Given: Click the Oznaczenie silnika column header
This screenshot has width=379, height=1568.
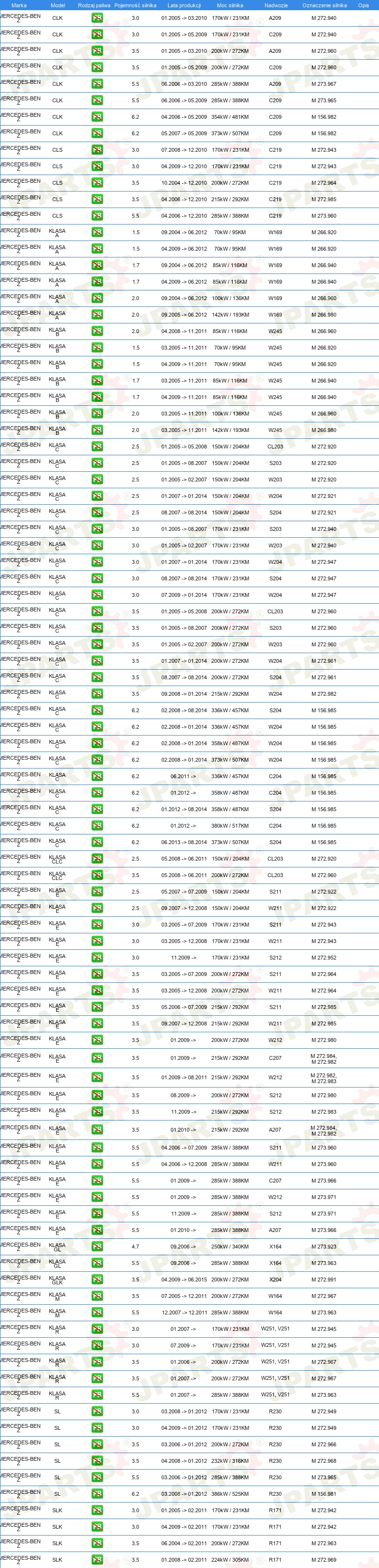Looking at the screenshot, I should point(324,5).
